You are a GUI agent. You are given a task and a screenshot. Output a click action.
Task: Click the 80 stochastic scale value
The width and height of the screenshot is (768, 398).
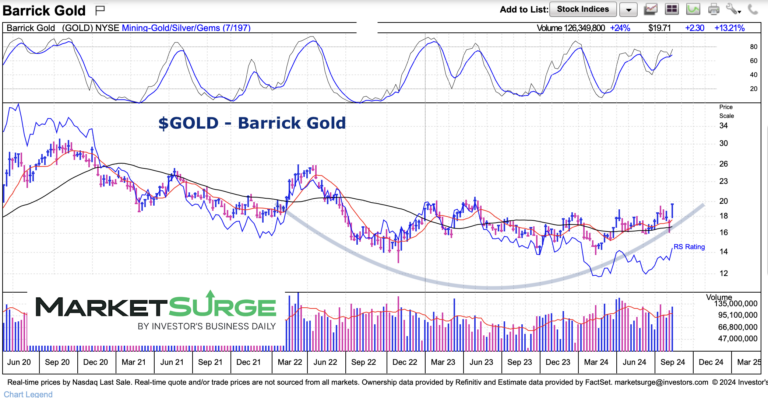pyautogui.click(x=753, y=47)
